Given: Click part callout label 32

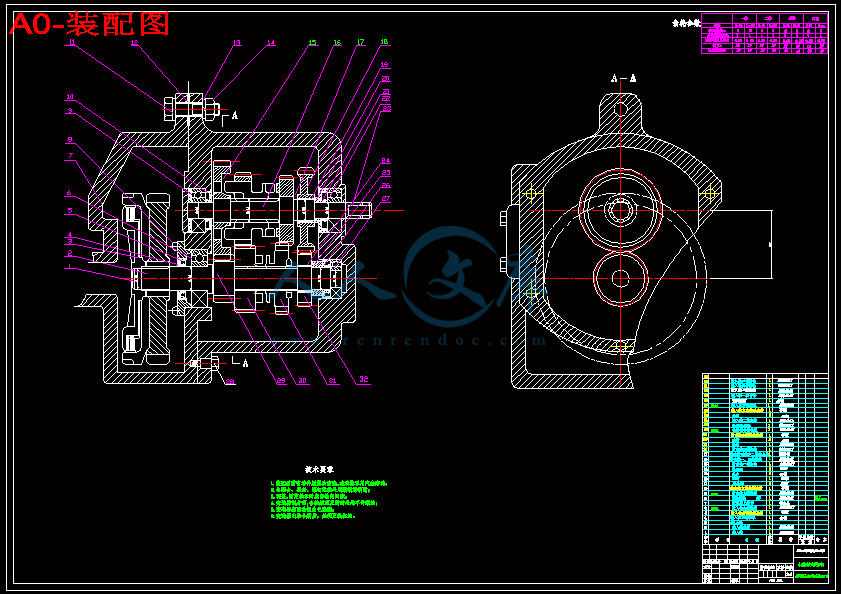Looking at the screenshot, I should click(x=364, y=379).
